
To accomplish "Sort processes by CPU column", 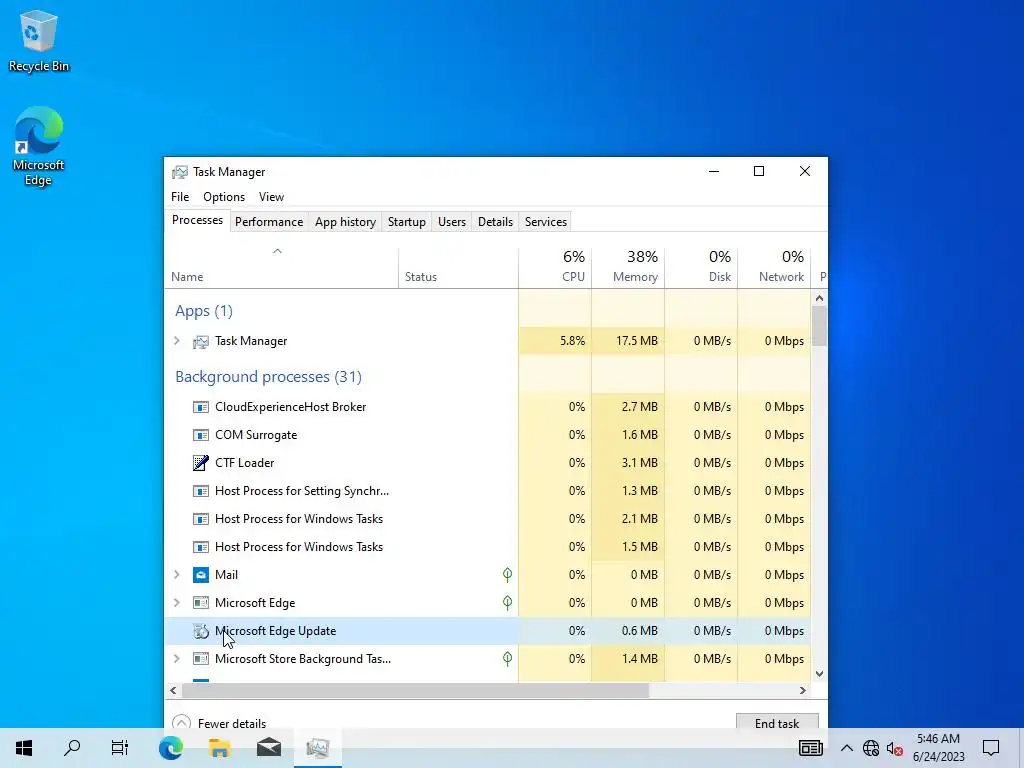I will (x=555, y=268).
